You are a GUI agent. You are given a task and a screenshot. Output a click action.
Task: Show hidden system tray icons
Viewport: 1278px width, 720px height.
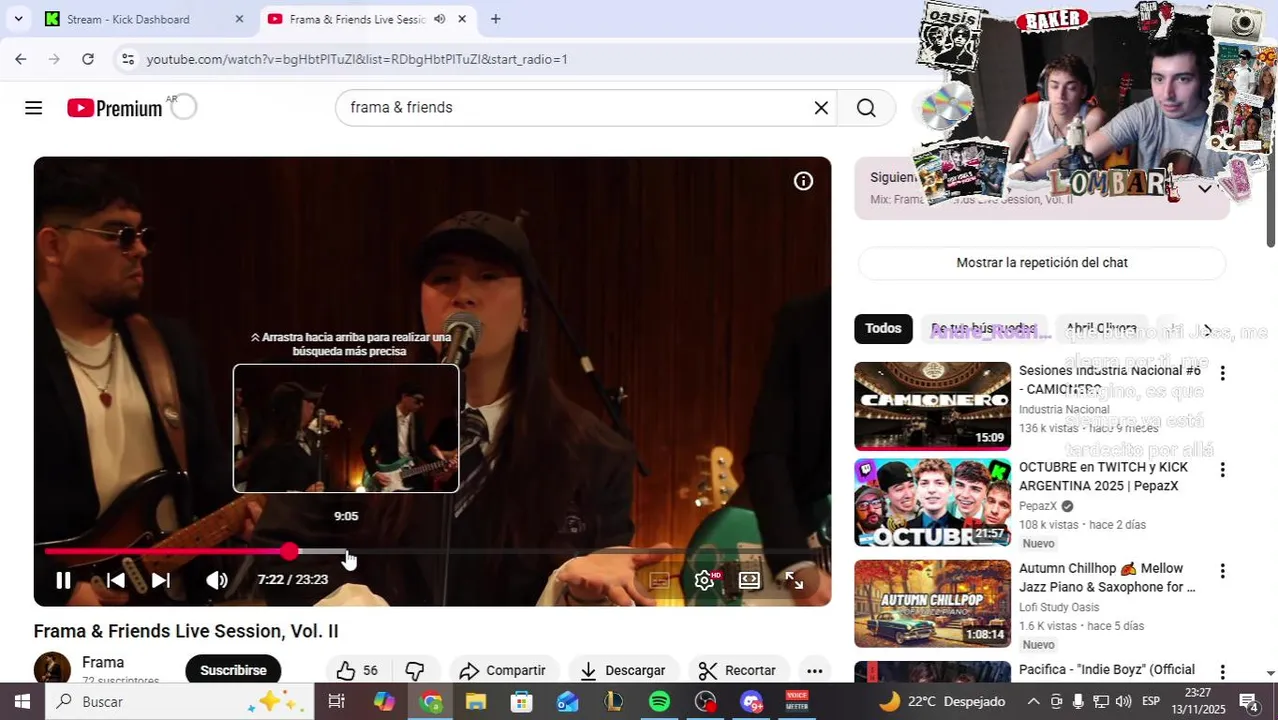coord(1034,702)
